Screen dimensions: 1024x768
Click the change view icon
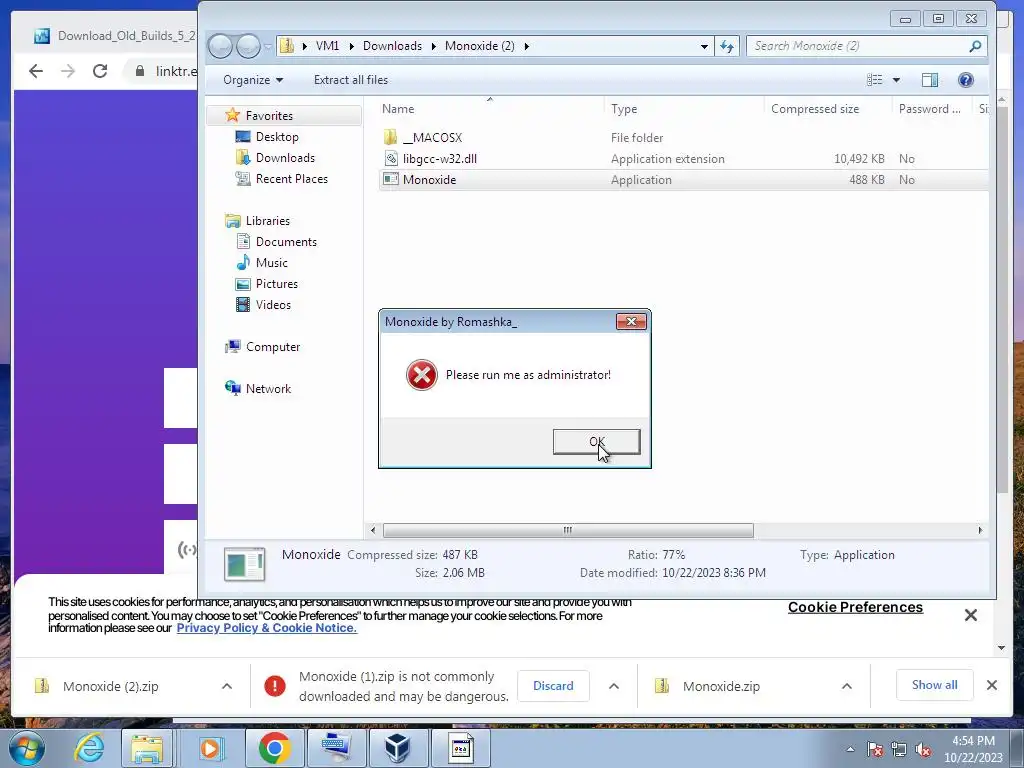tap(874, 80)
